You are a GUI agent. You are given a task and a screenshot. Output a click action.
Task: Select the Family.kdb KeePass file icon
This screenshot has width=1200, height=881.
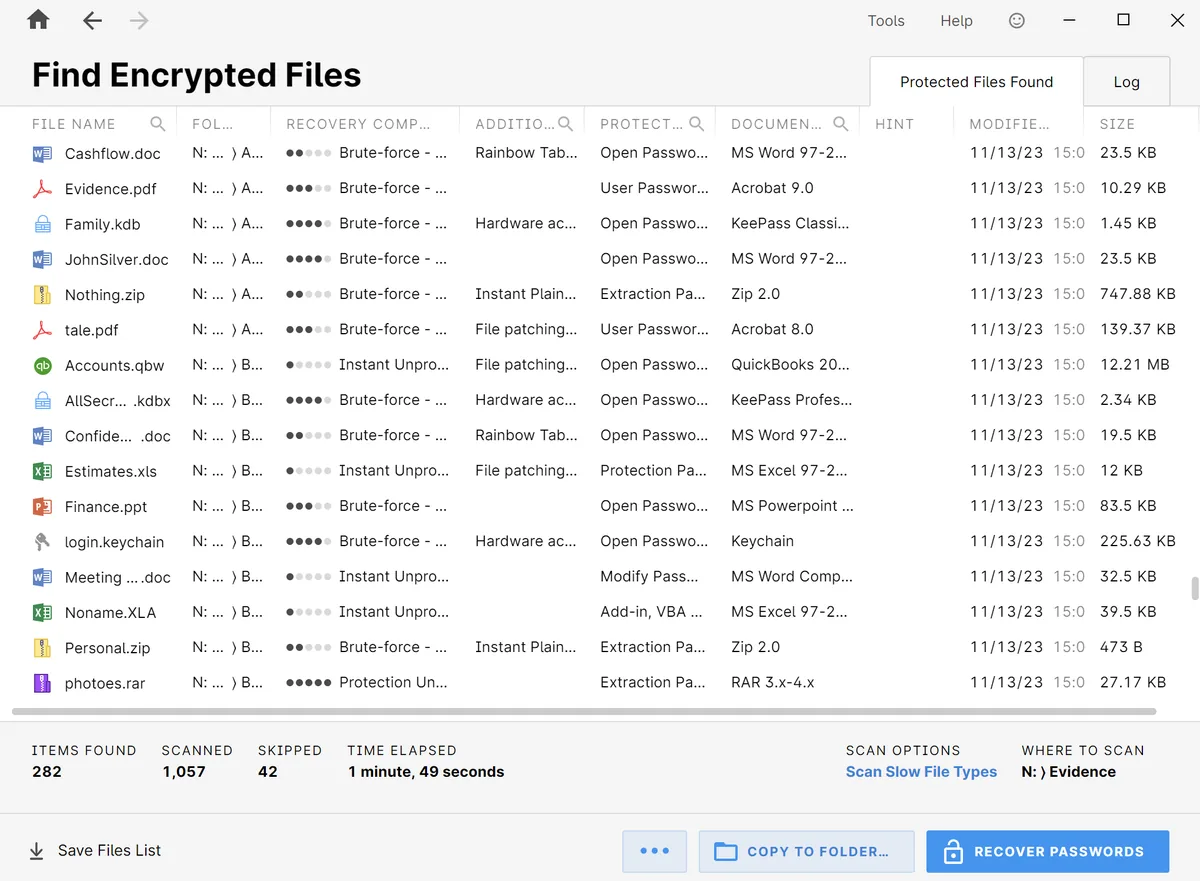point(42,224)
